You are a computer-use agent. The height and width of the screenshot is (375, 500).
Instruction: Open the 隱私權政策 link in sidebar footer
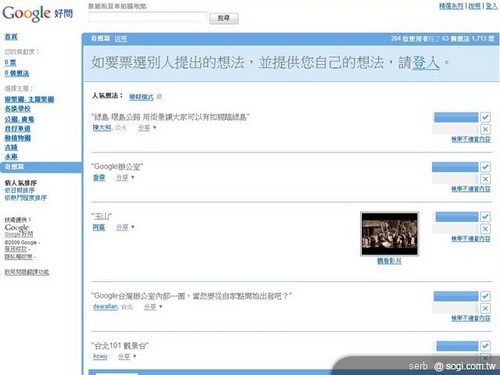coord(19,257)
